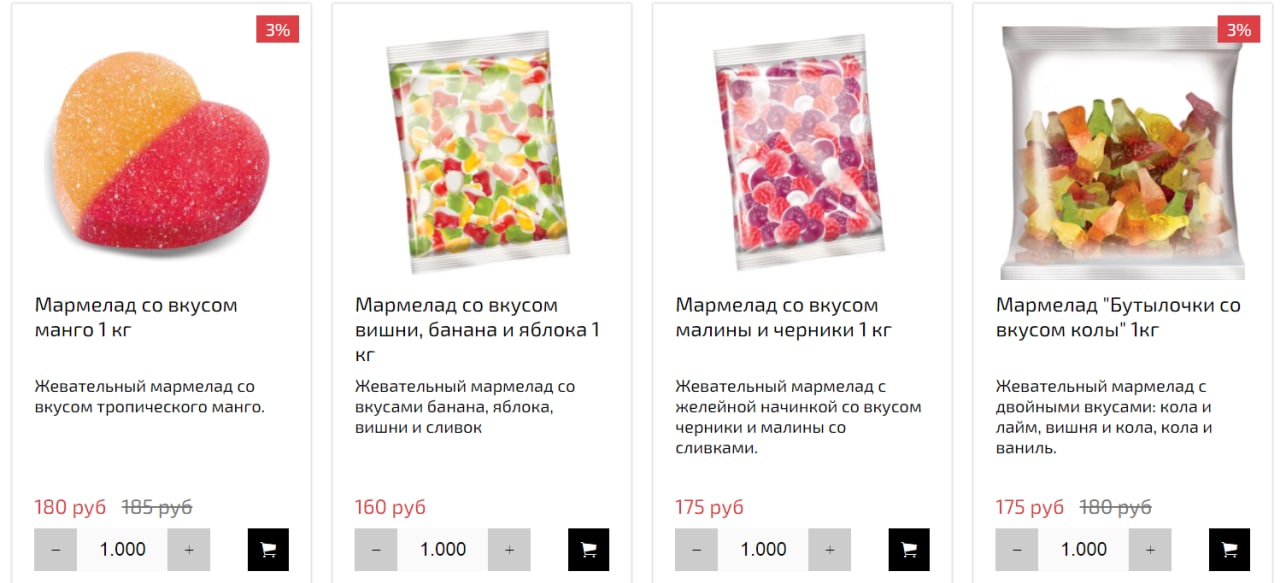
Task: Add raspberry and blueberry marmalade to cart
Action: click(x=909, y=549)
